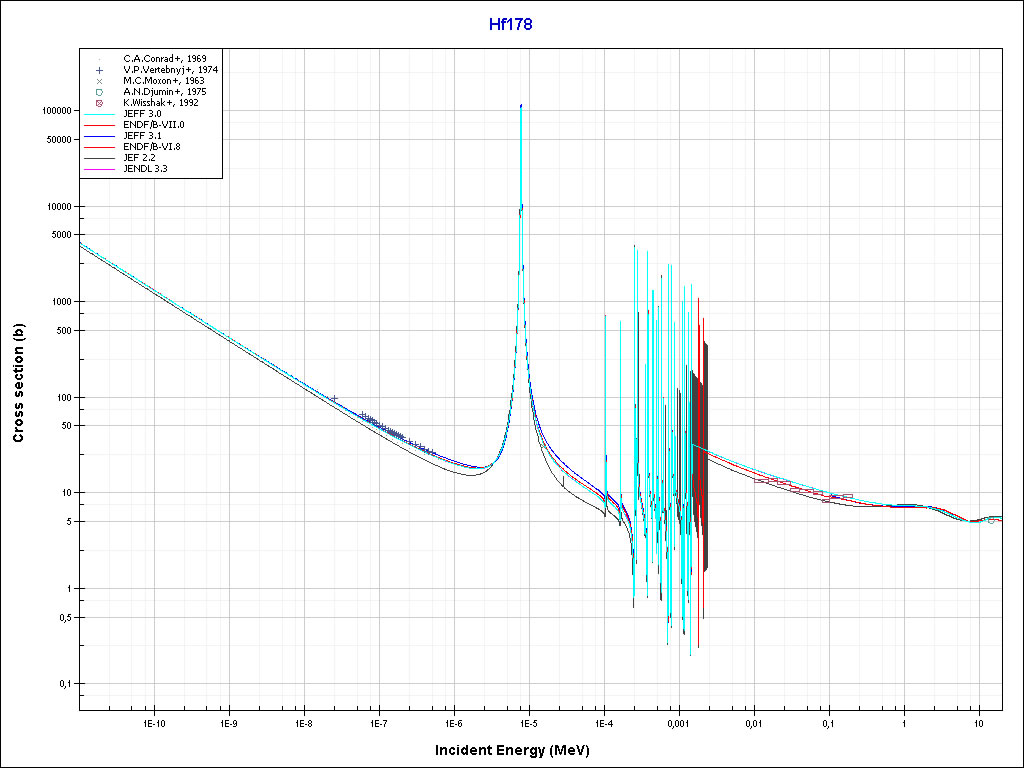
Task: Click the 1E-5 tick label on x-axis
Action: pos(528,722)
